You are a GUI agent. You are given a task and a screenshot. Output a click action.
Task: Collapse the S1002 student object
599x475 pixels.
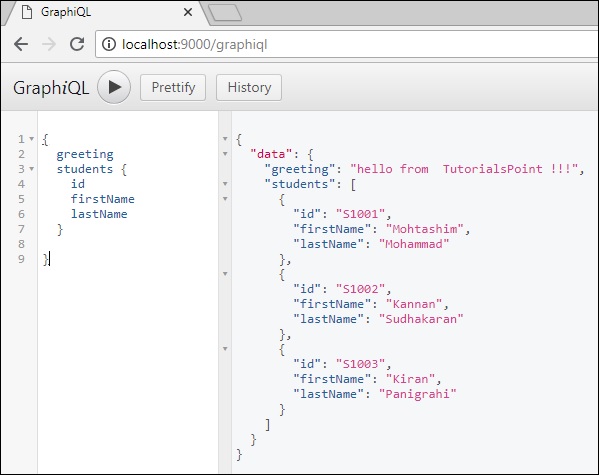click(x=225, y=274)
